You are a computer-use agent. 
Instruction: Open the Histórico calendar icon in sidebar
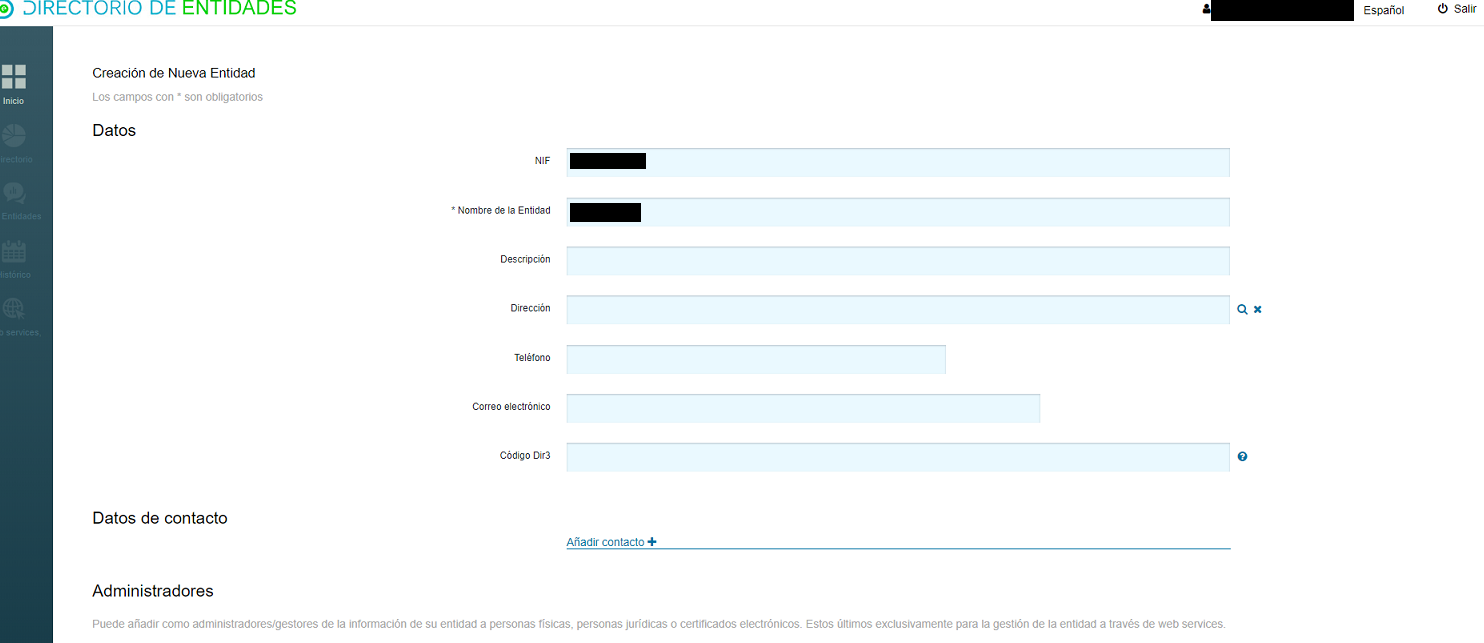[x=14, y=255]
